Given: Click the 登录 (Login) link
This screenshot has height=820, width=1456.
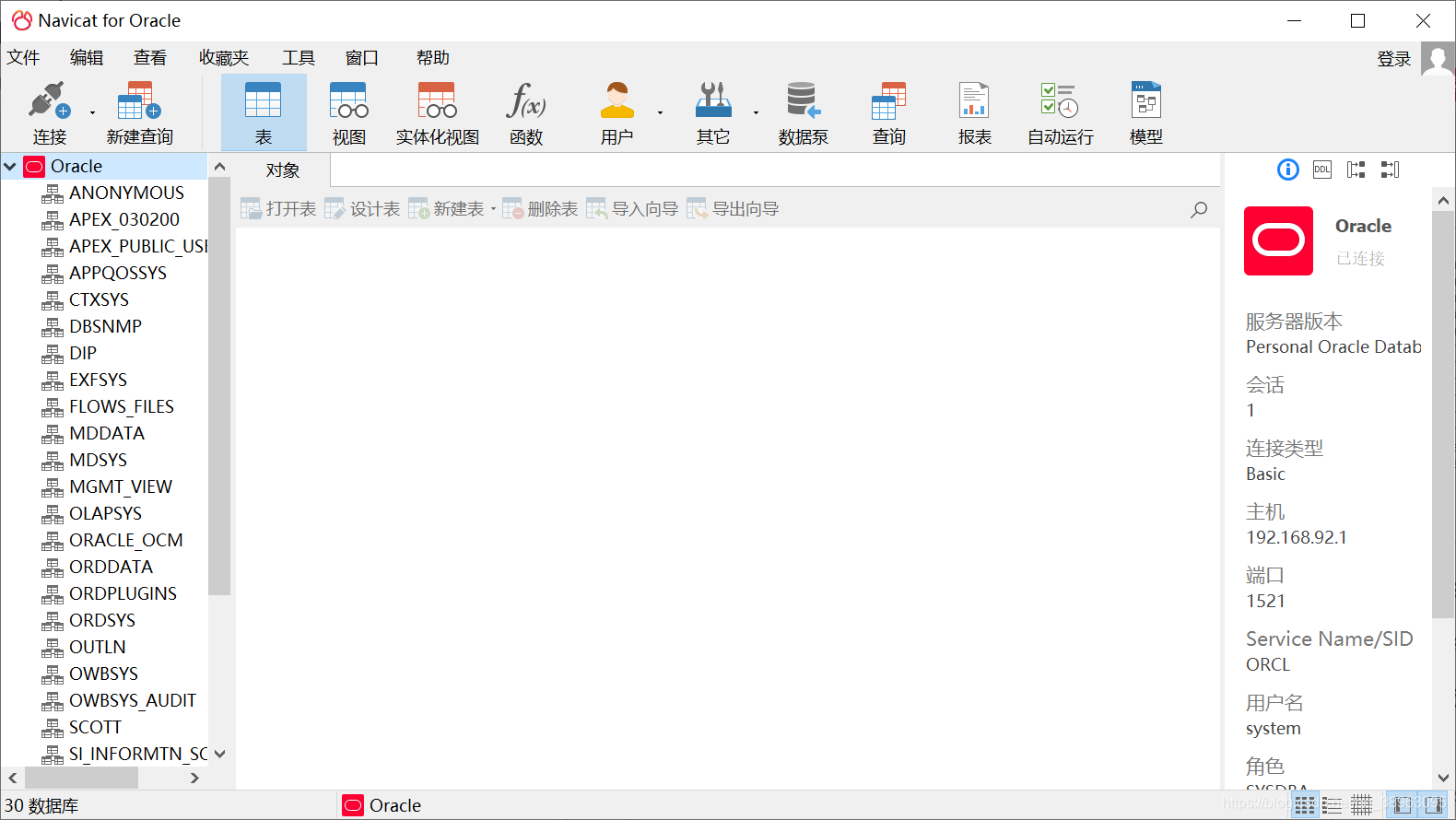Looking at the screenshot, I should [x=1394, y=59].
